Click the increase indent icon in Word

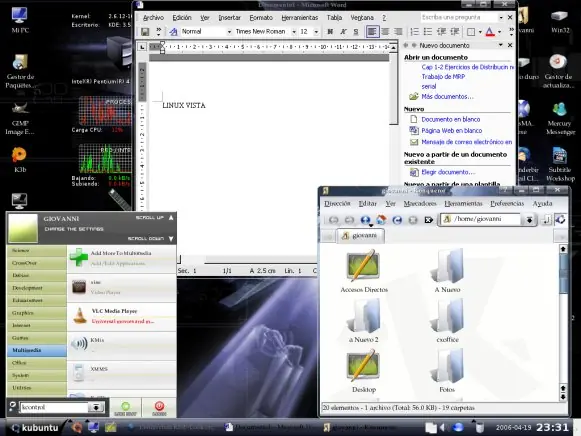point(454,32)
